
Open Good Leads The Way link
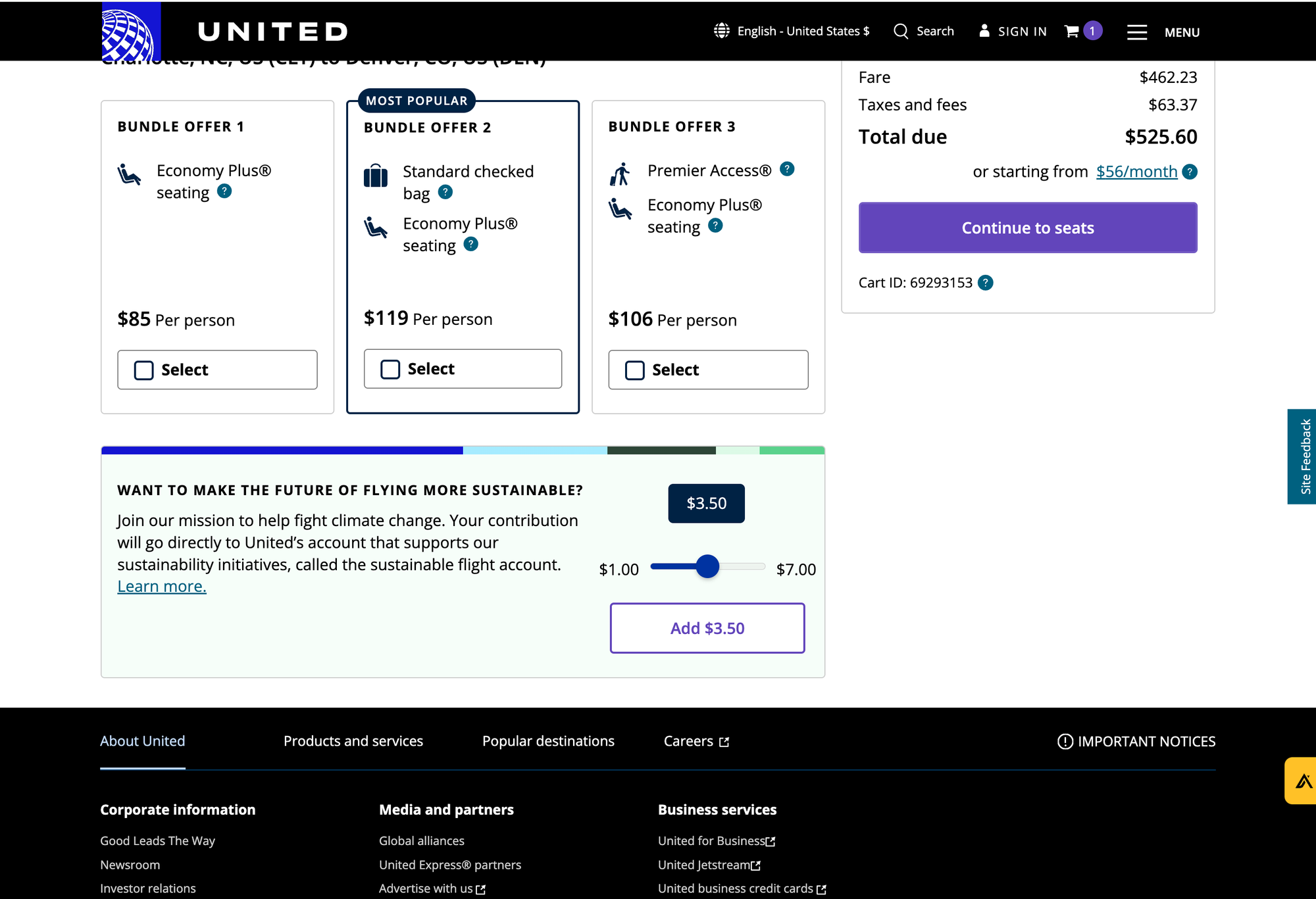(157, 841)
